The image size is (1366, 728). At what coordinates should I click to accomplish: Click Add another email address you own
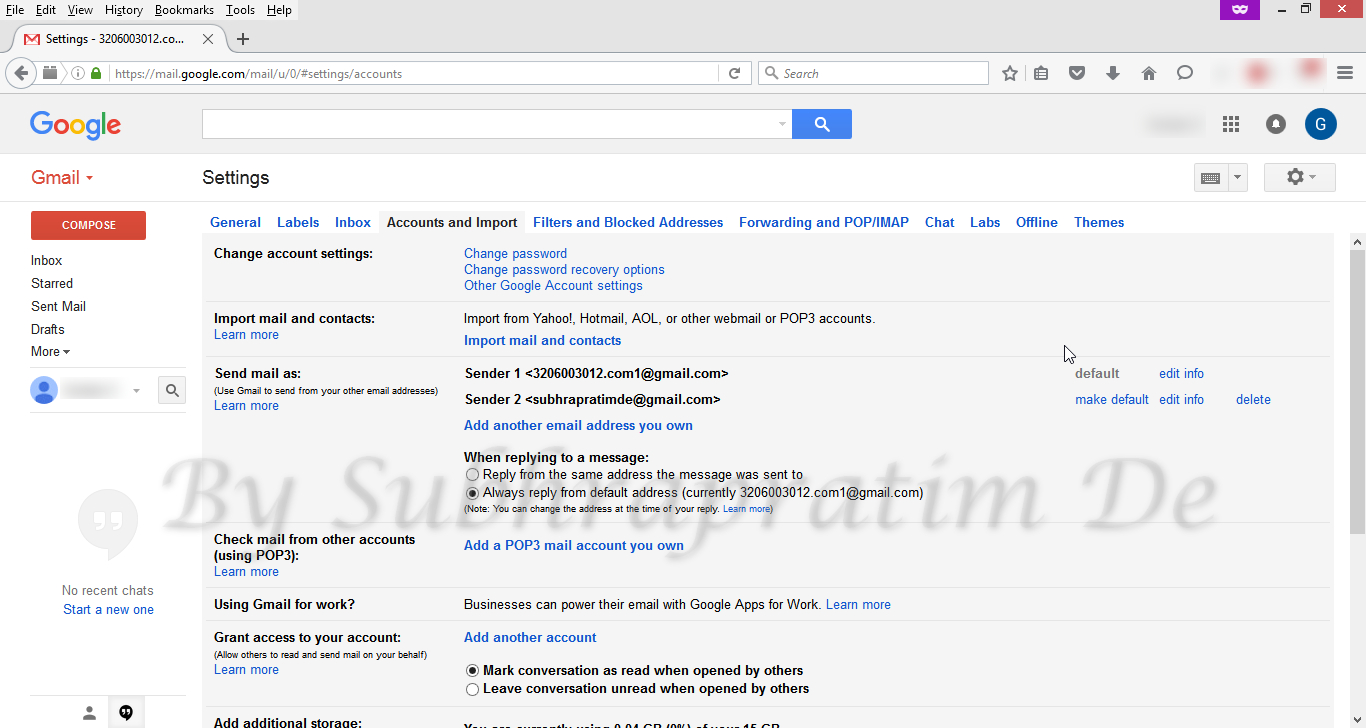(578, 426)
